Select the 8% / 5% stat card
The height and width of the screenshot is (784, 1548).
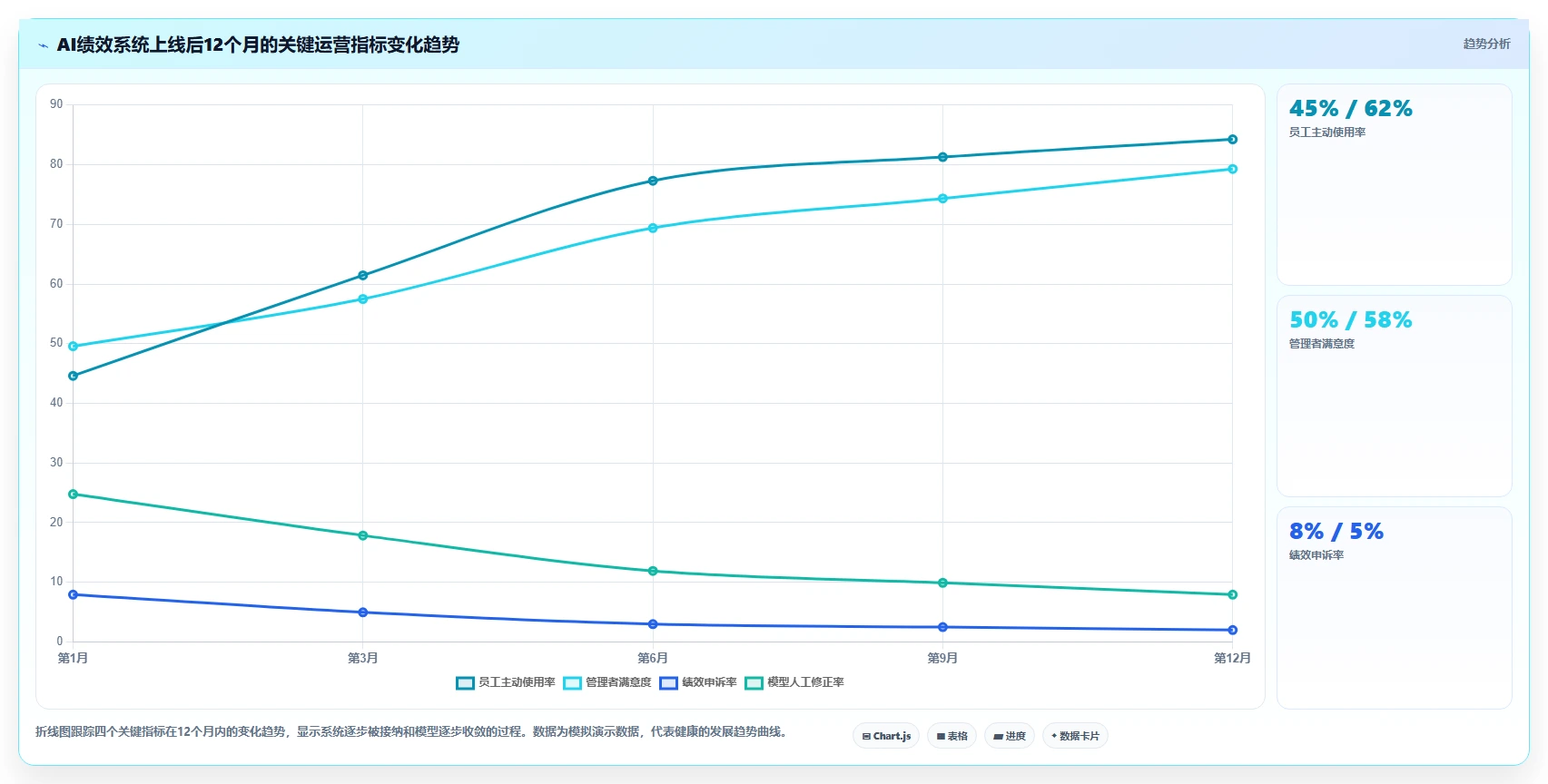click(x=1394, y=607)
